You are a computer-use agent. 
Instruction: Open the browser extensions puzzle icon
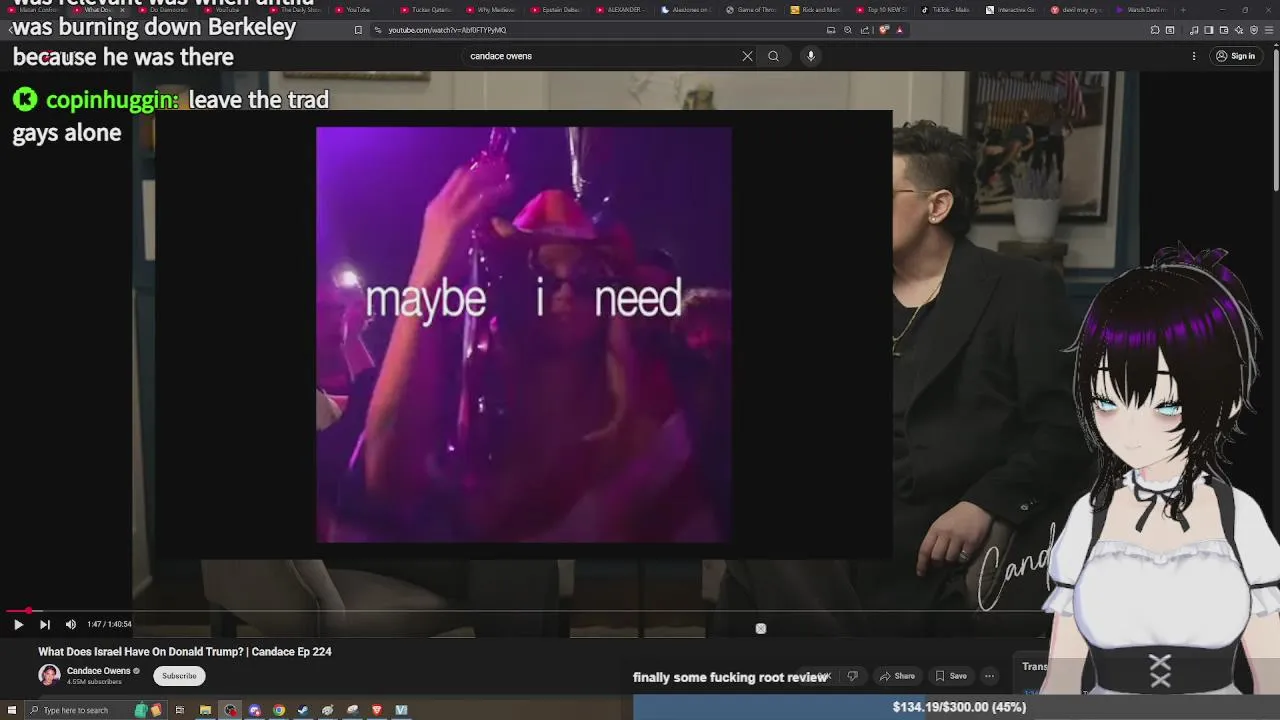coord(1155,30)
